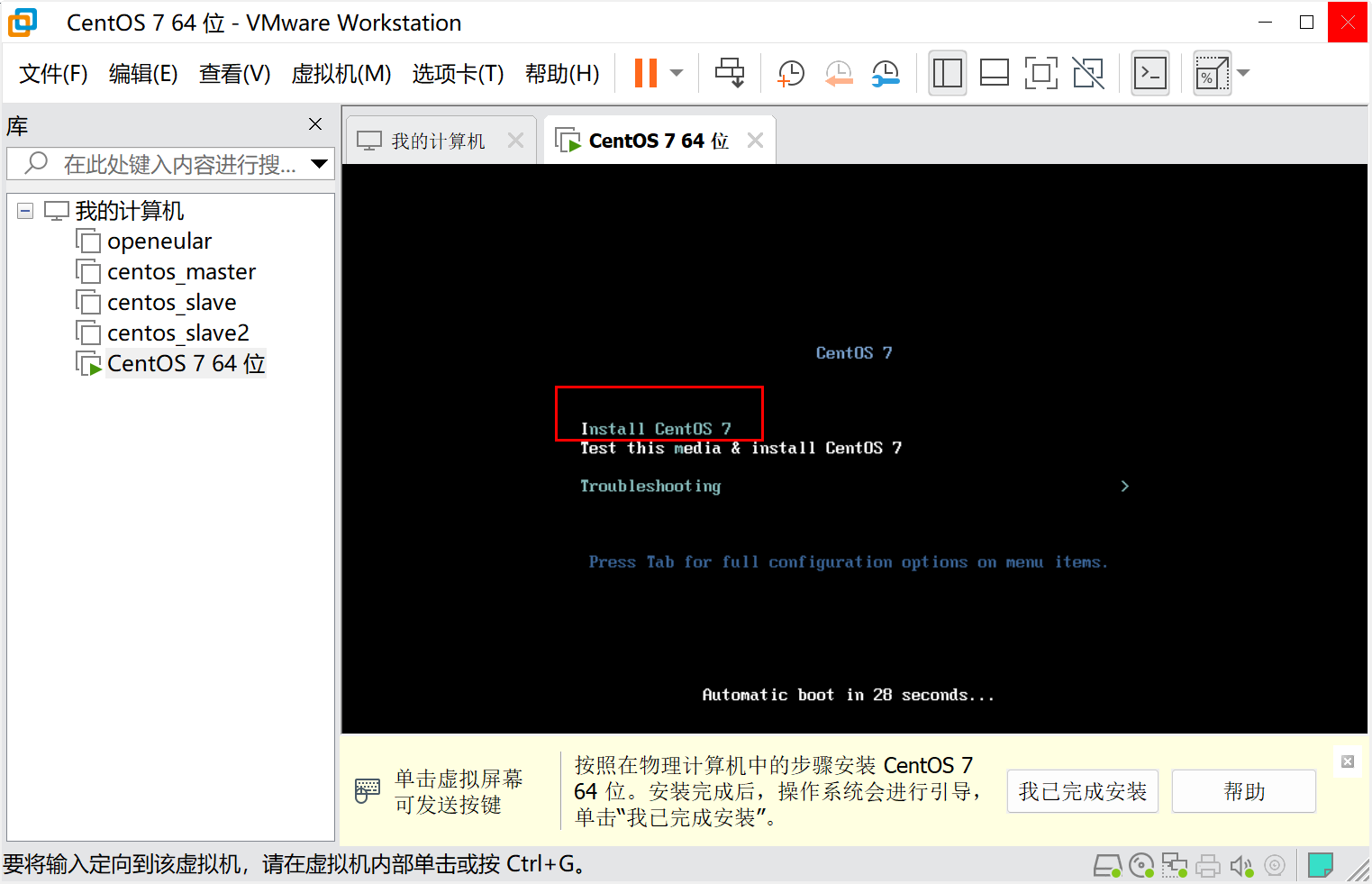The image size is (1372, 884).
Task: Open the power options dropdown arrow
Action: coord(677,73)
